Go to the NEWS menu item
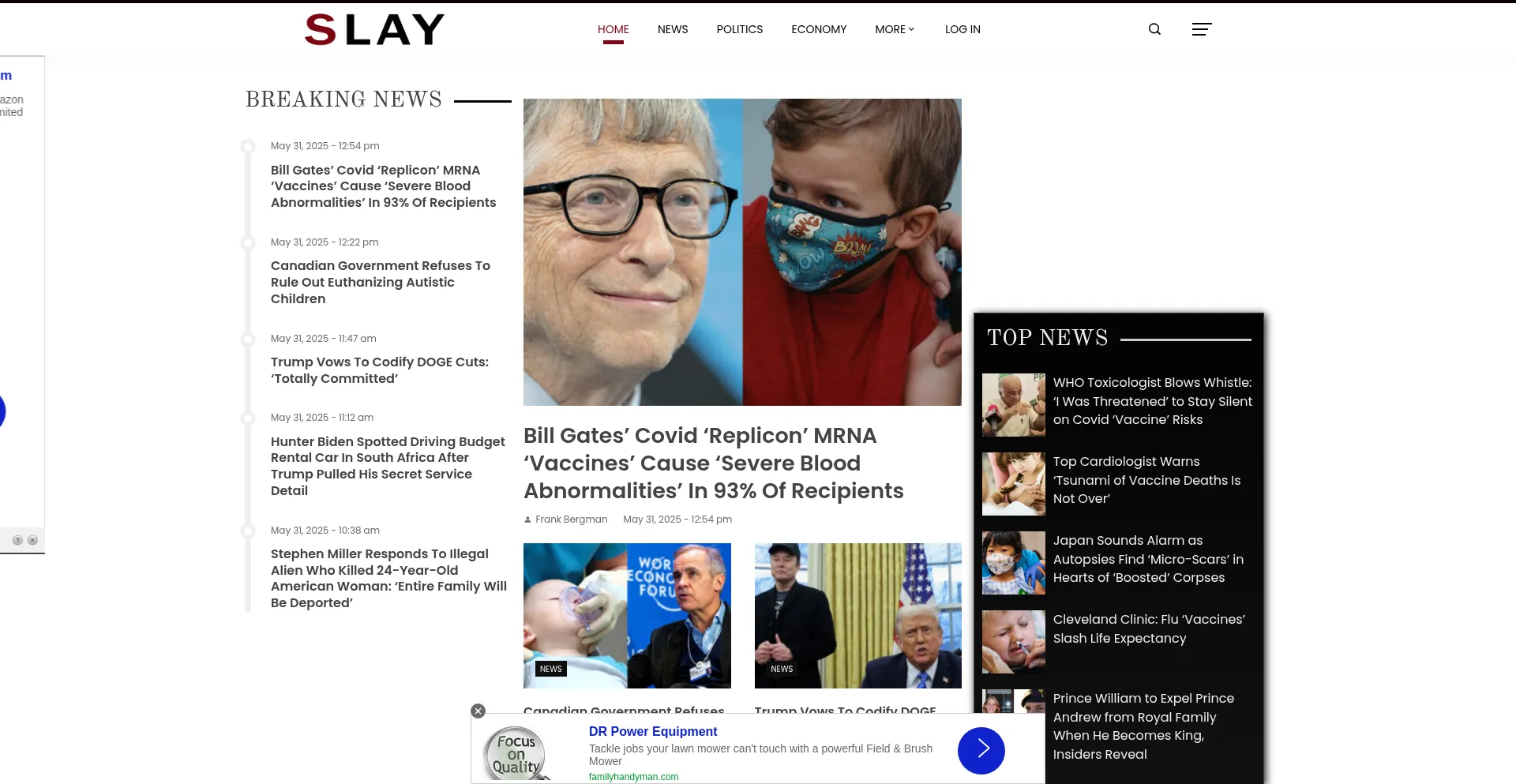1516x784 pixels. (673, 29)
